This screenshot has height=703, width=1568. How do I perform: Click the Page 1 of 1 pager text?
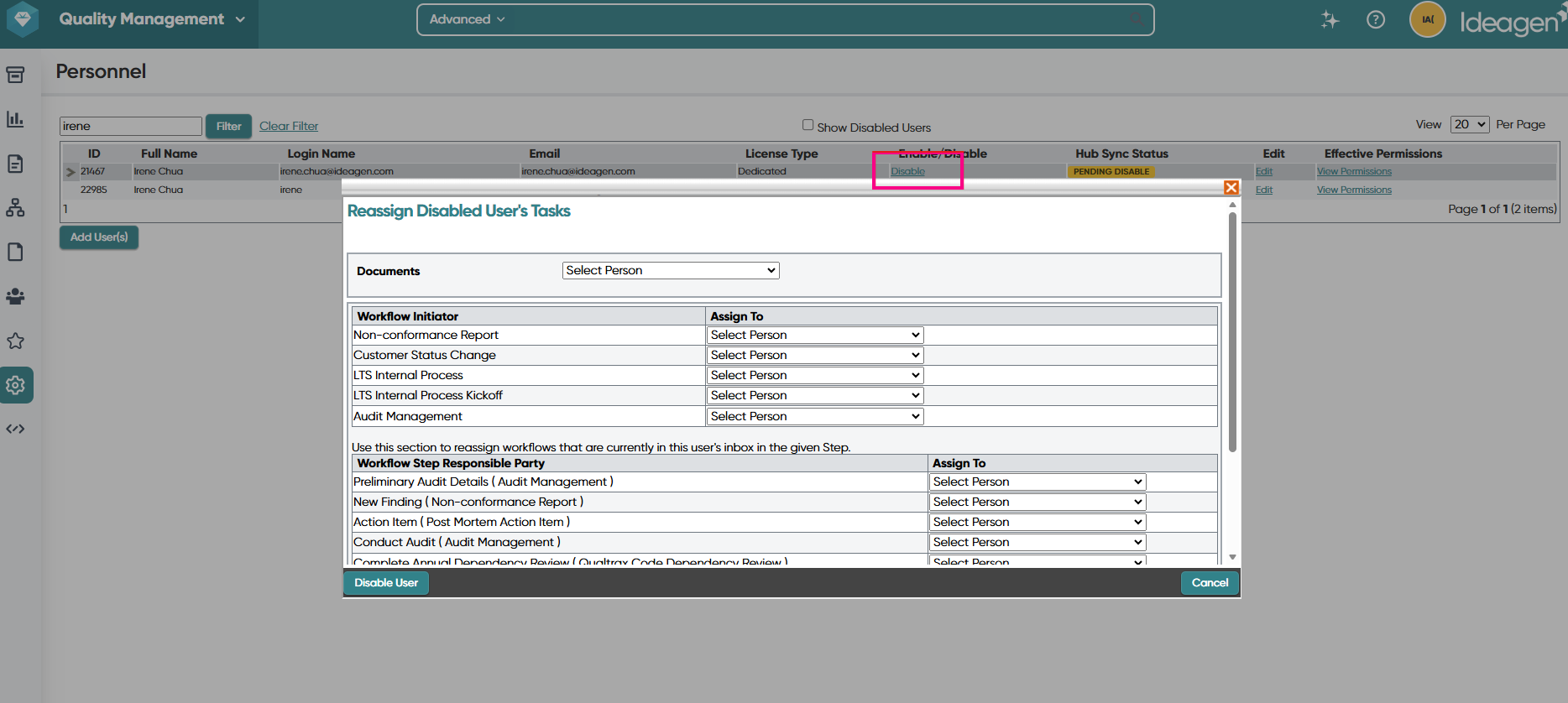click(1502, 209)
